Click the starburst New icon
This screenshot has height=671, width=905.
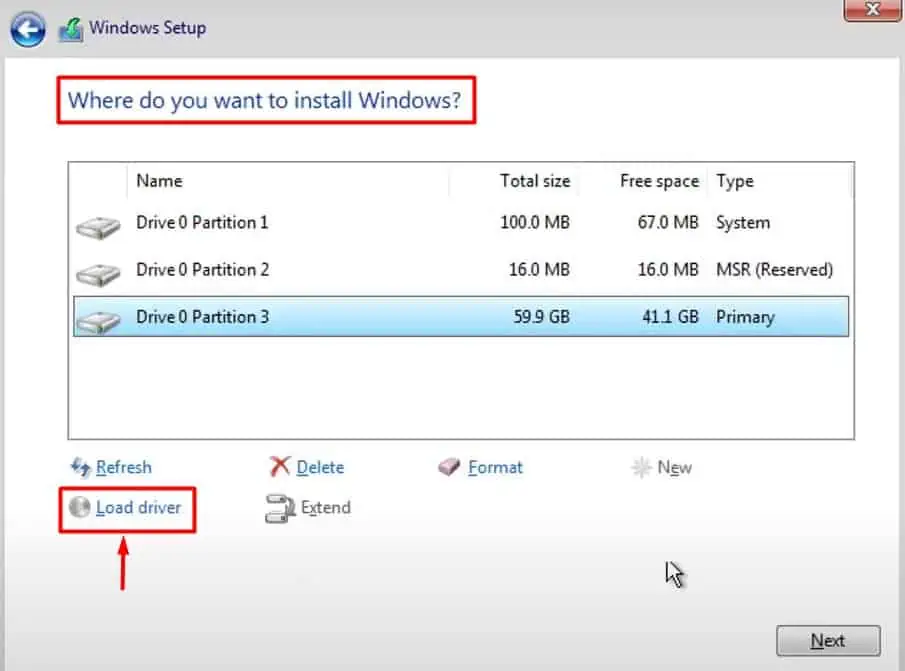641,467
